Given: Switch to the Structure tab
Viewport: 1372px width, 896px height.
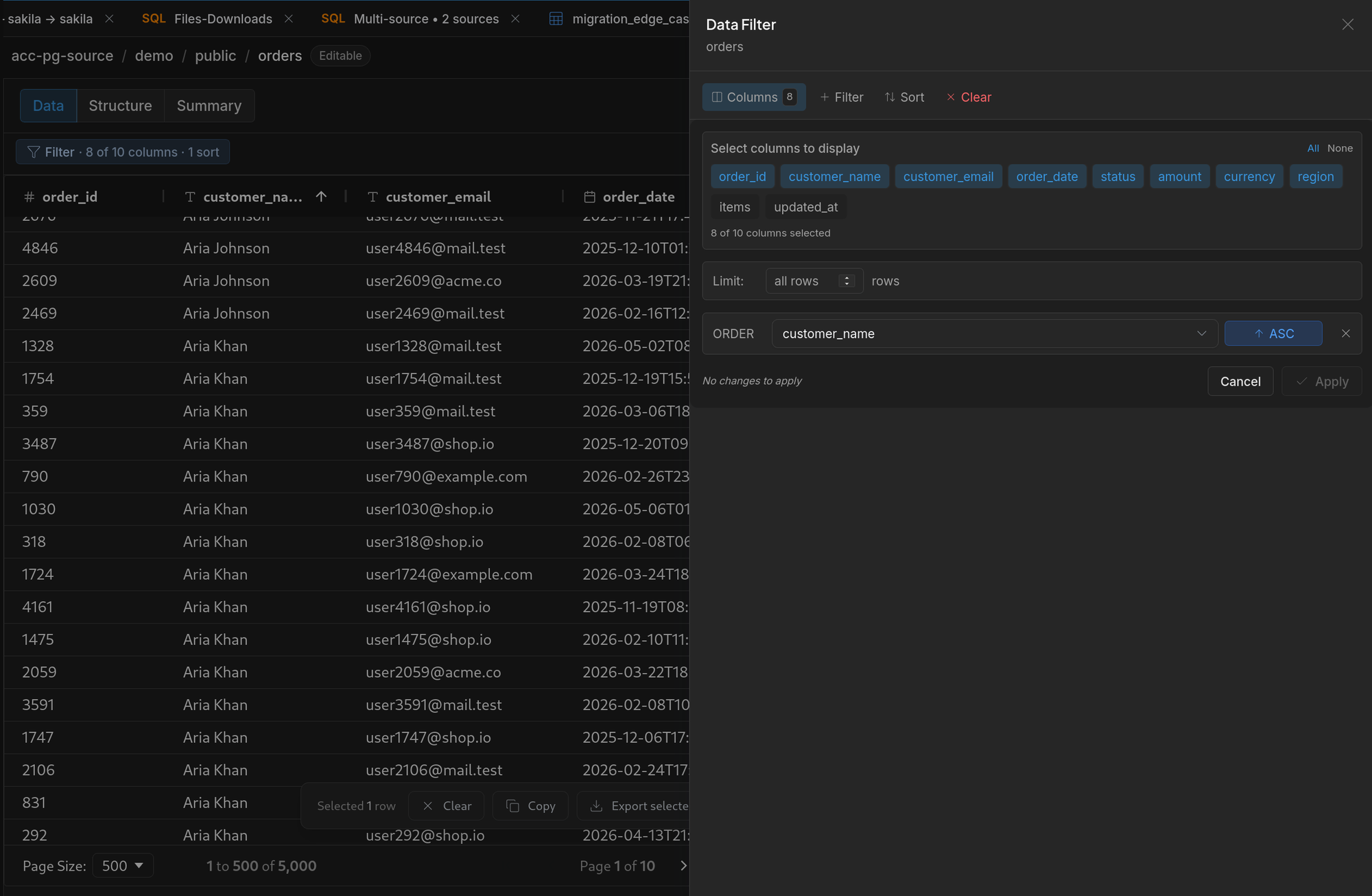Looking at the screenshot, I should [120, 106].
